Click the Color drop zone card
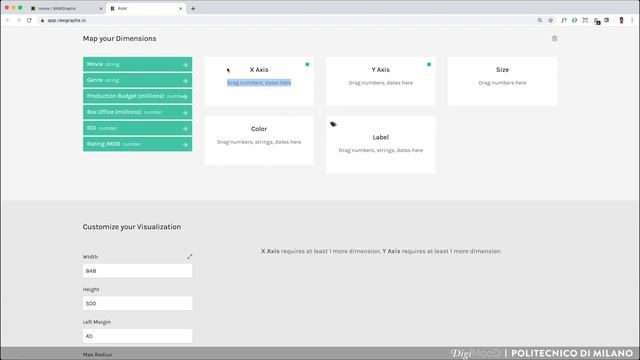640x360 pixels. click(x=259, y=140)
